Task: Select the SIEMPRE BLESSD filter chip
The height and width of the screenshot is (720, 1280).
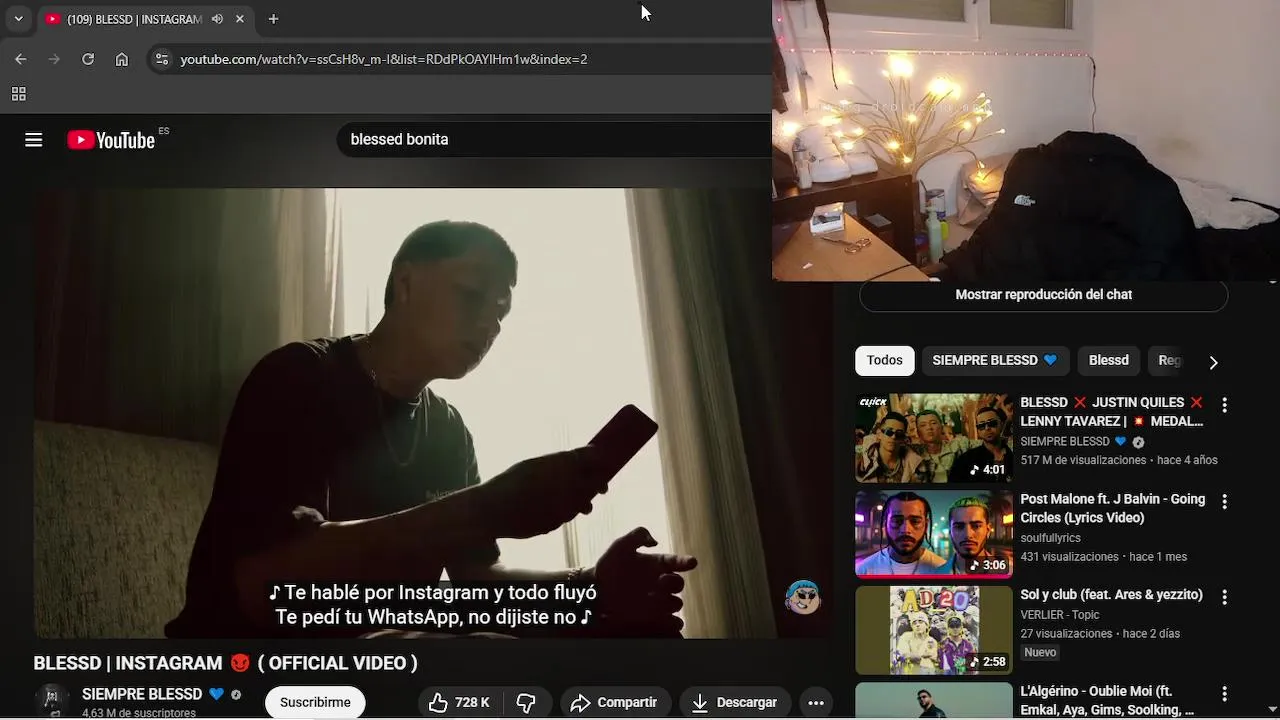Action: pos(995,360)
